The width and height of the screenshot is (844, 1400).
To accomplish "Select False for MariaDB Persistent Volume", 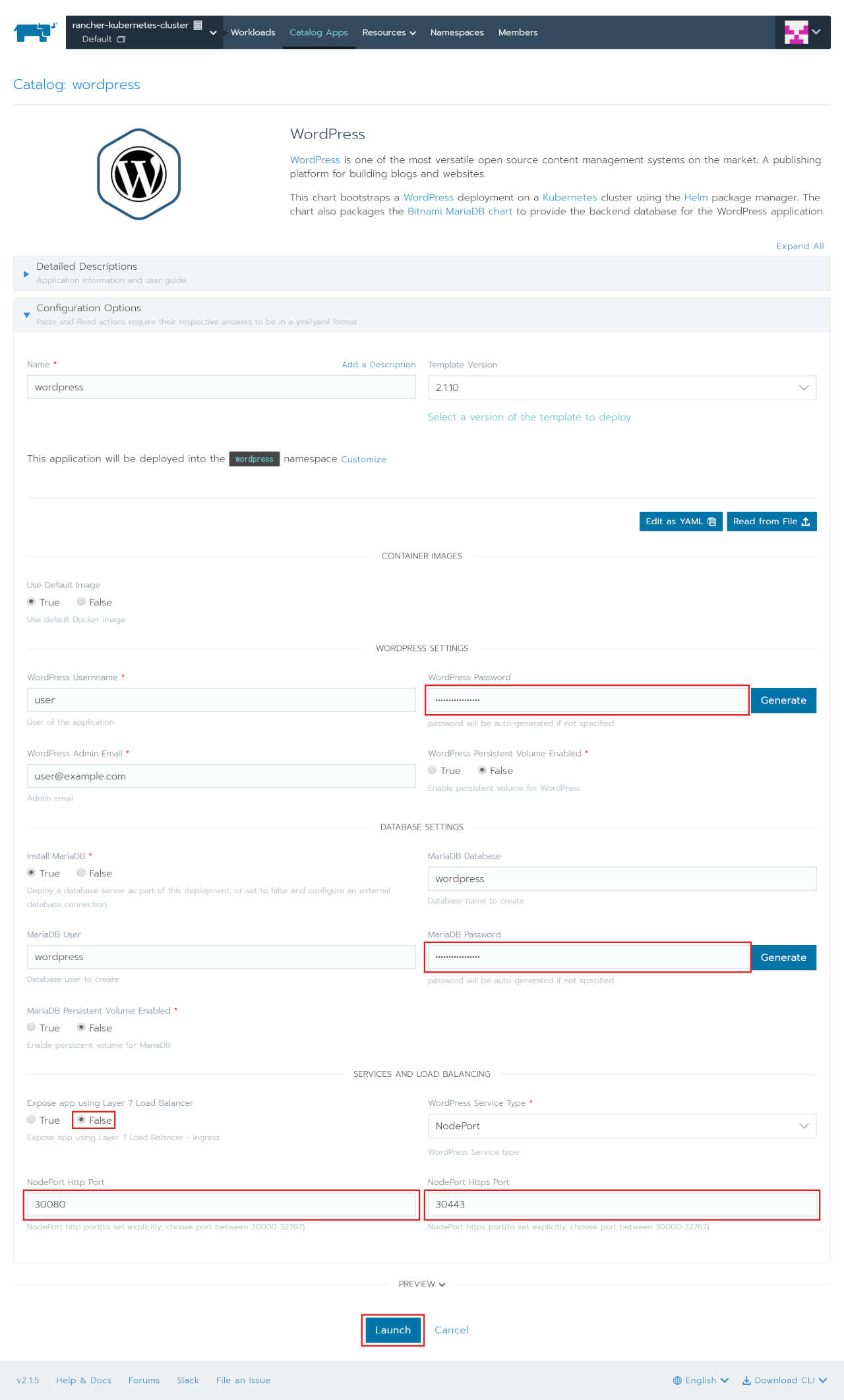I will tap(81, 1027).
